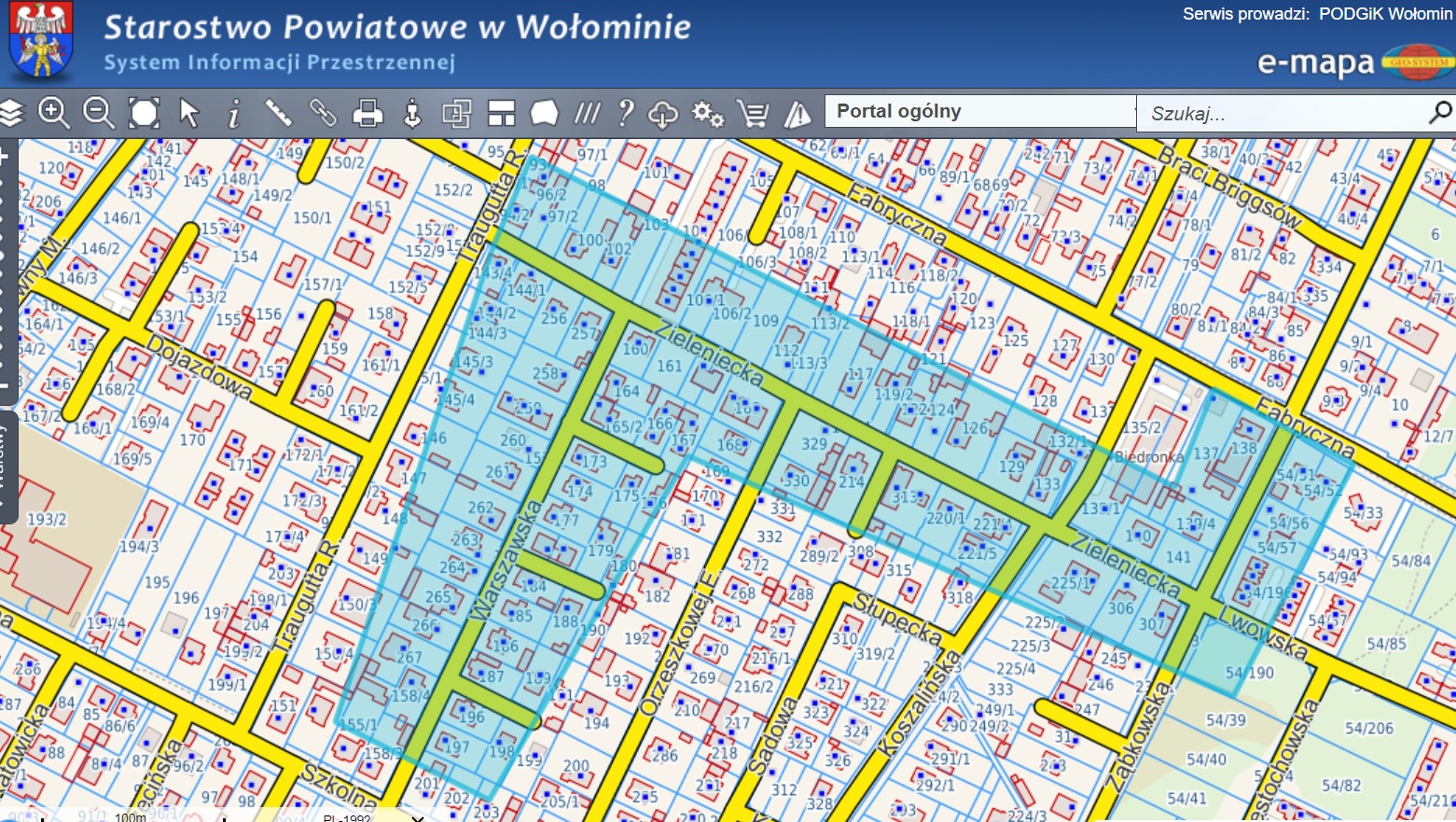Screen dimensions: 1456x822
Task: Activate the arrow selection pointer tool
Action: tap(189, 113)
